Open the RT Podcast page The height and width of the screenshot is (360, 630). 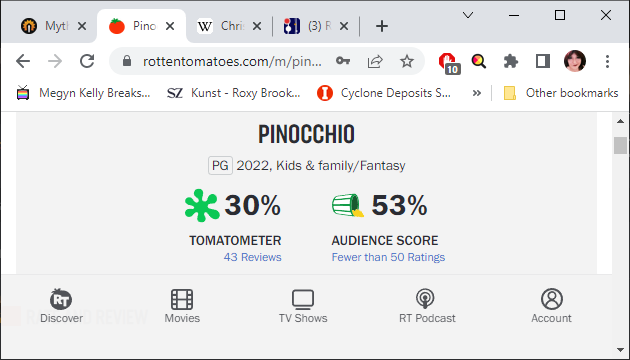coord(427,306)
